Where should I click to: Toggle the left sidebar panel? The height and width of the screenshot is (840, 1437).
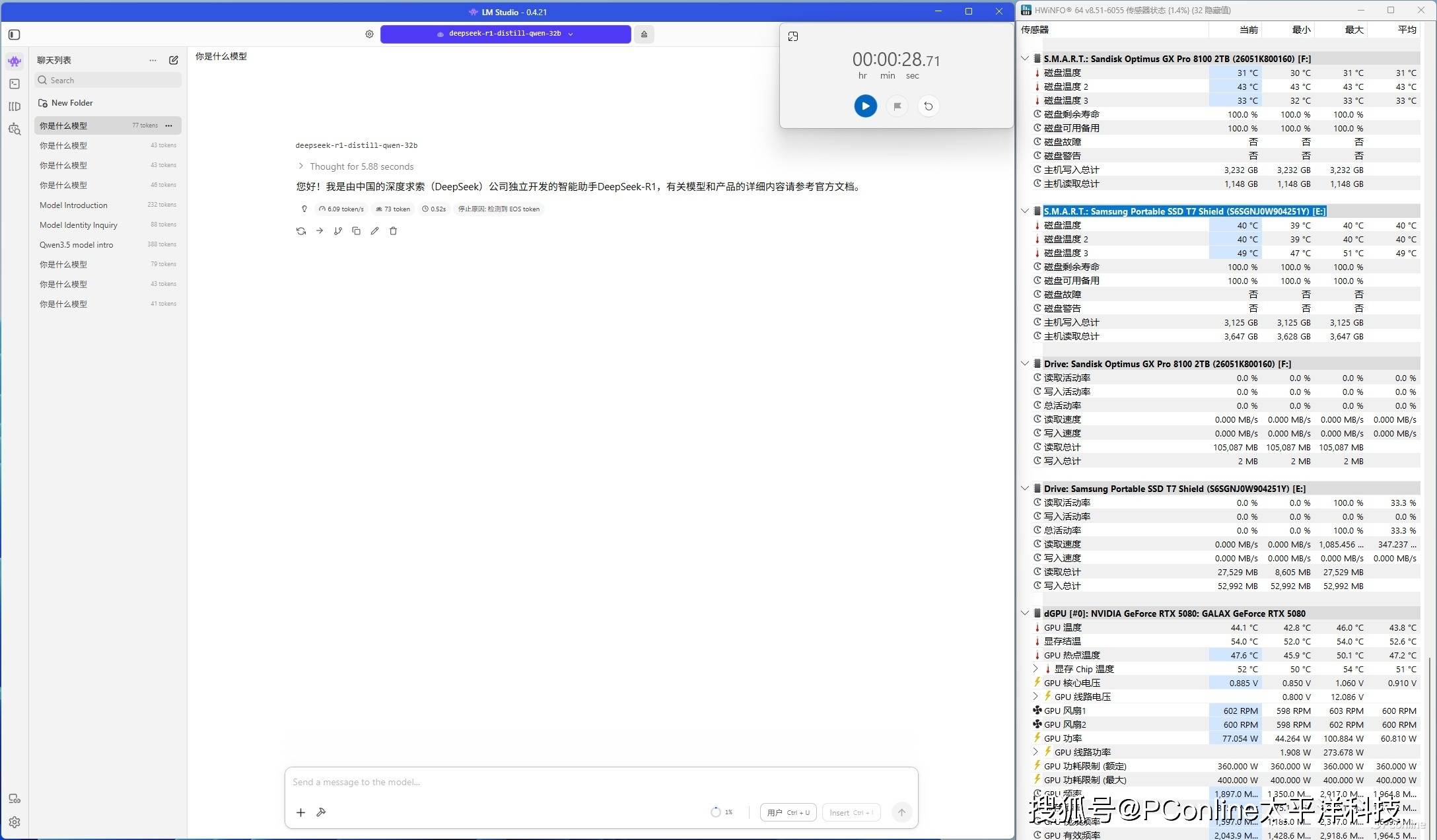coord(15,34)
